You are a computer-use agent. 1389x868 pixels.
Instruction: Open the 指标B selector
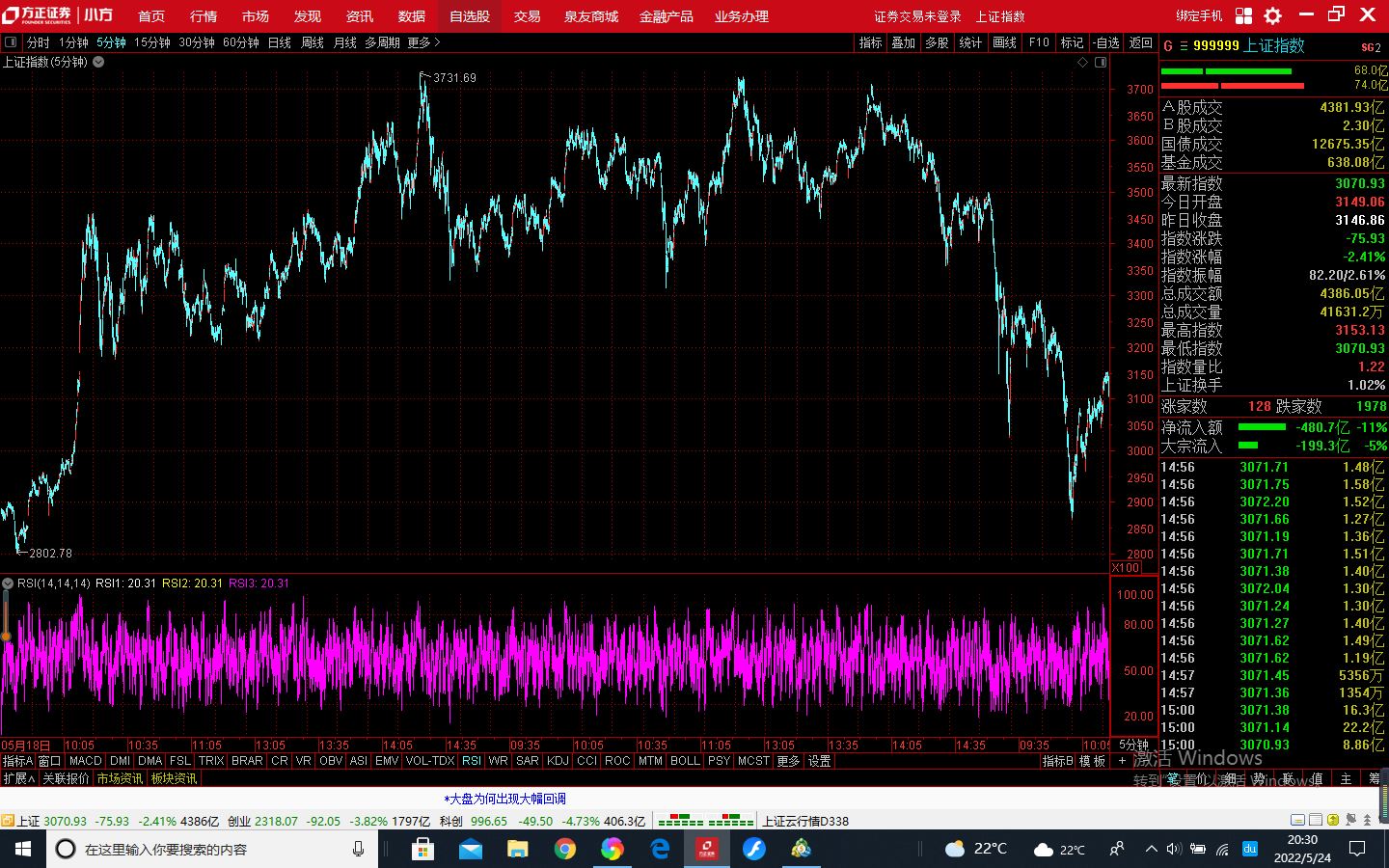(1058, 761)
